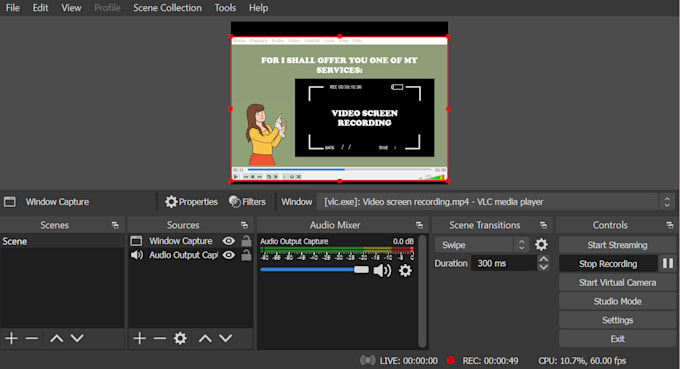The image size is (680, 369).
Task: Open the Scene Collection menu
Action: pos(167,8)
